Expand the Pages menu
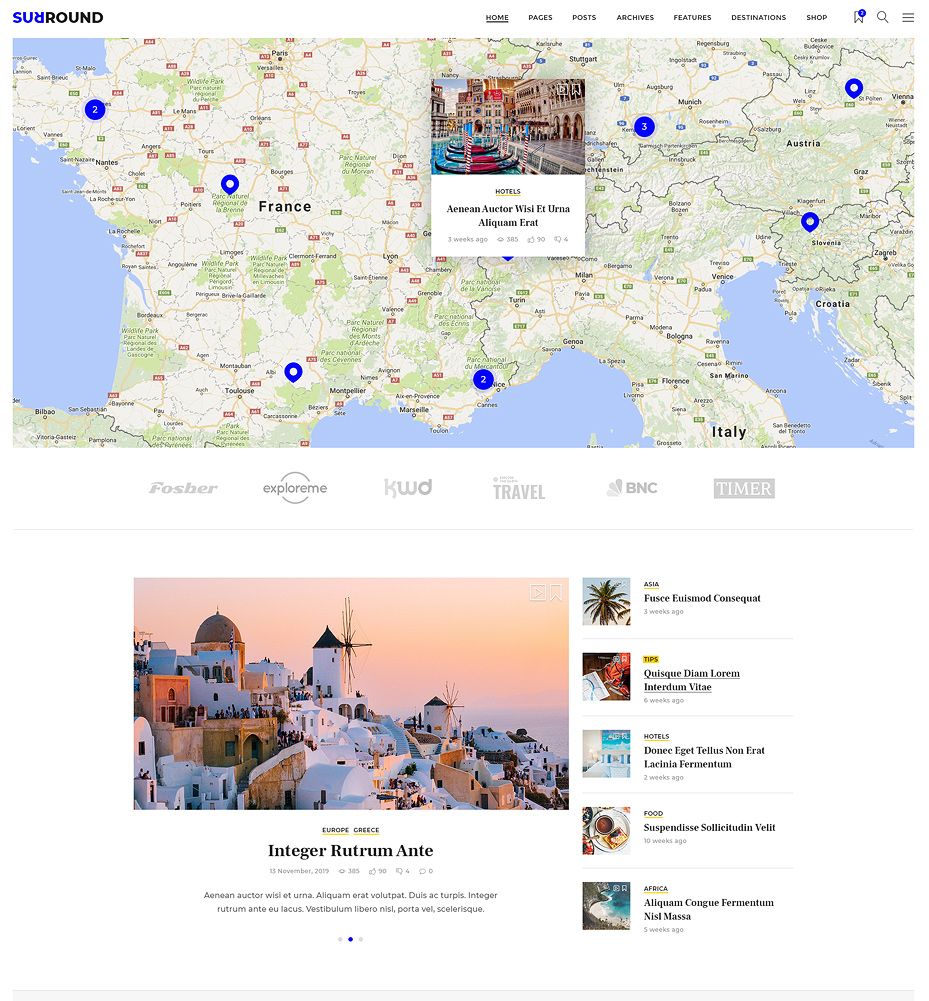929x1001 pixels. [x=540, y=18]
